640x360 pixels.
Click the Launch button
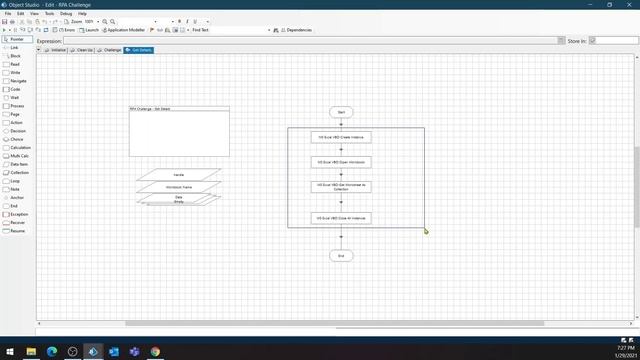point(89,30)
